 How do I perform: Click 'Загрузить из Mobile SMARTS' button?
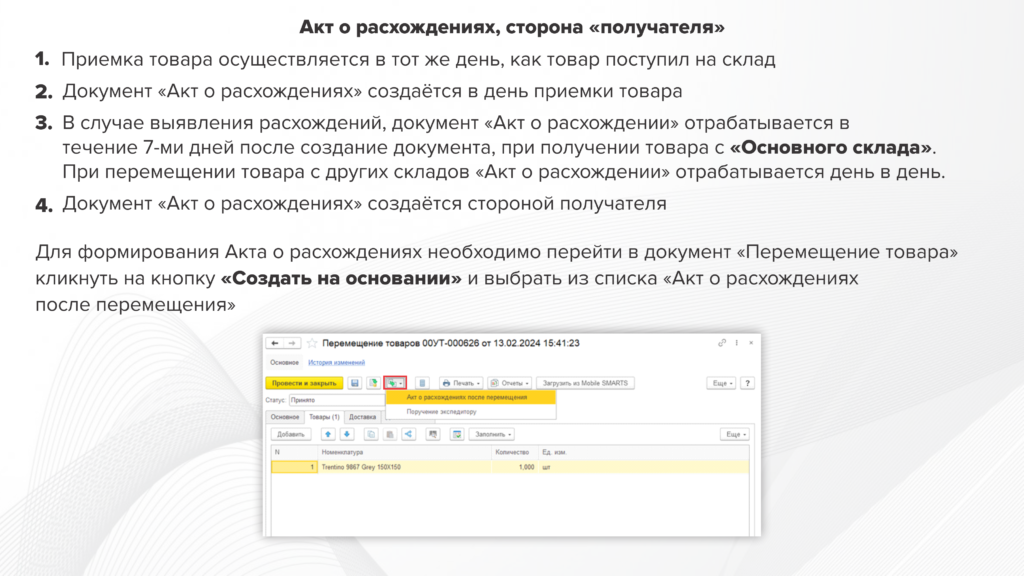(585, 383)
